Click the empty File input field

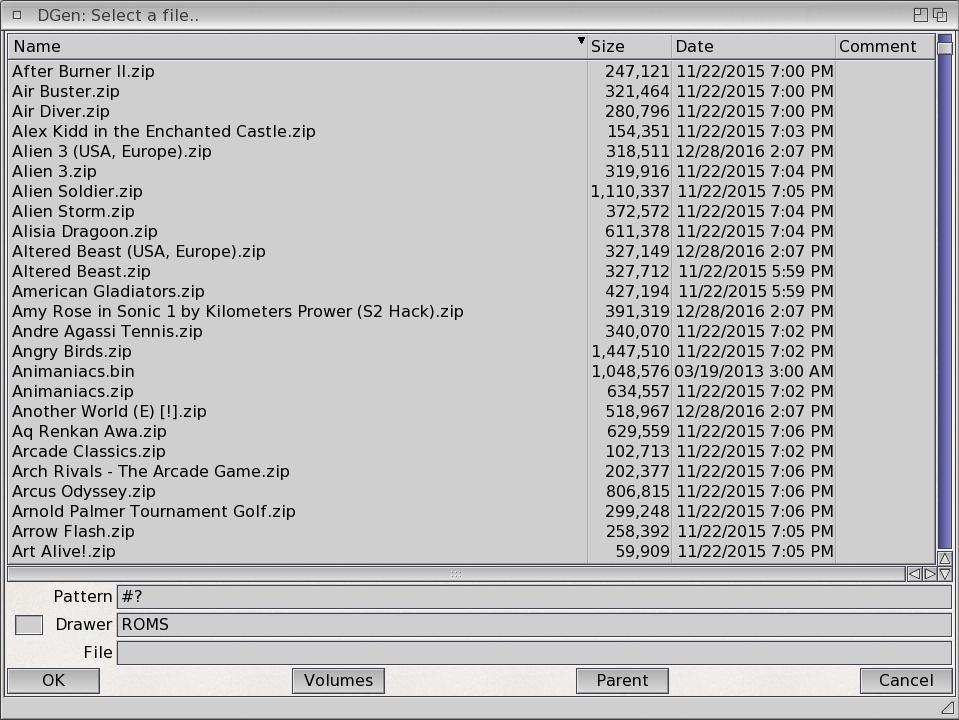pos(534,653)
